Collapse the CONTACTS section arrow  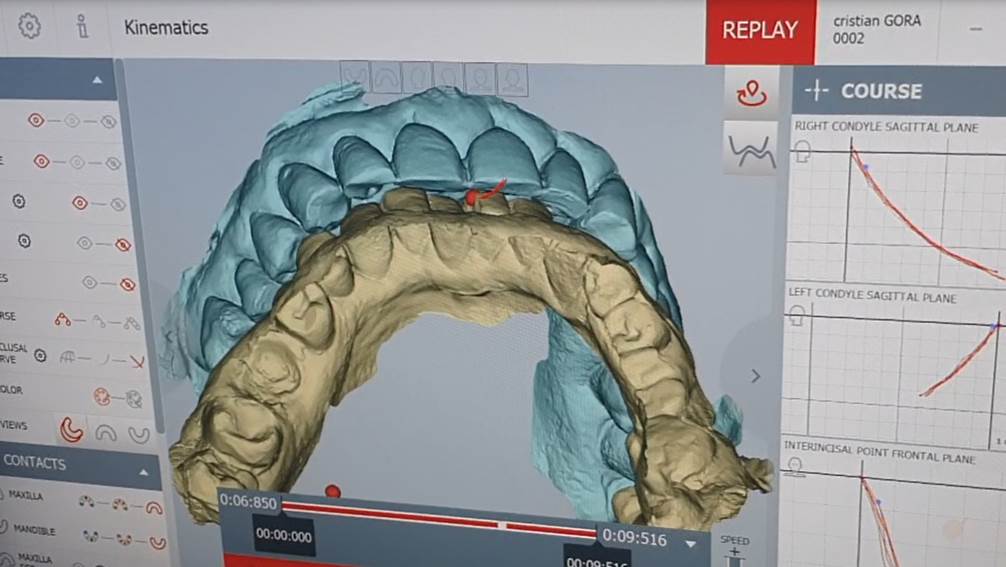(x=144, y=473)
